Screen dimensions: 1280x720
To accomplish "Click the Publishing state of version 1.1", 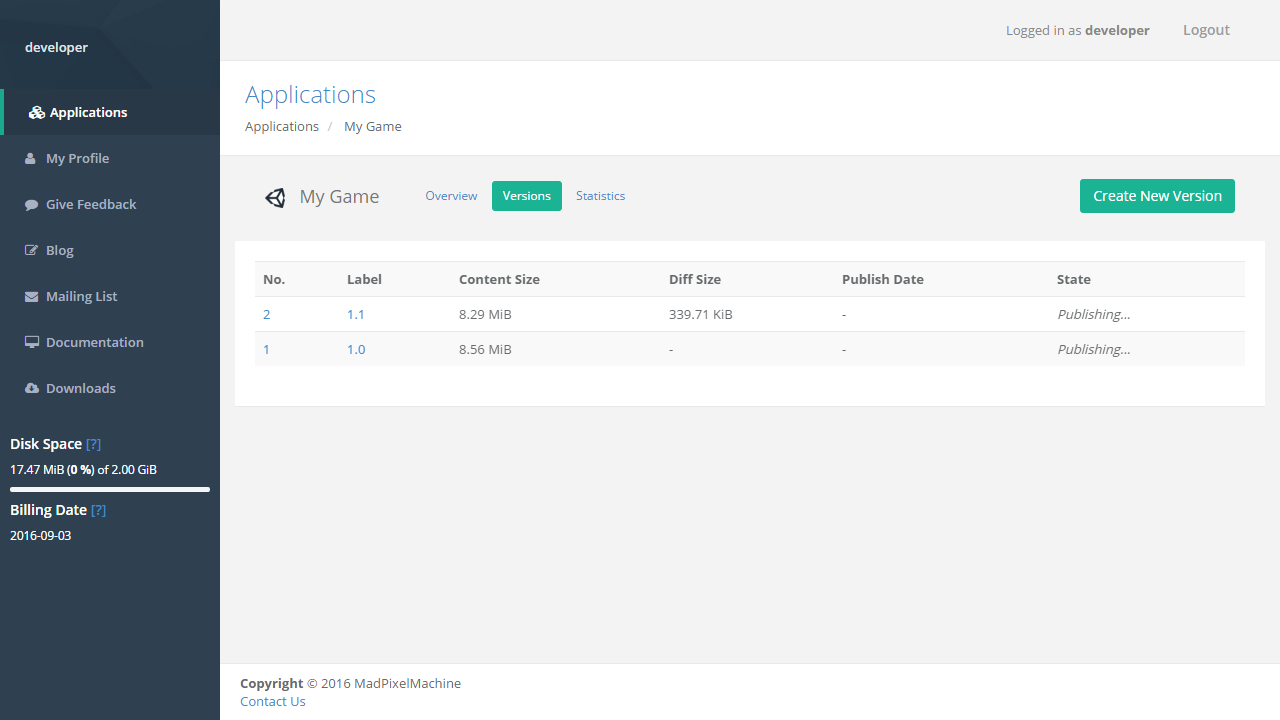I will coord(1094,314).
